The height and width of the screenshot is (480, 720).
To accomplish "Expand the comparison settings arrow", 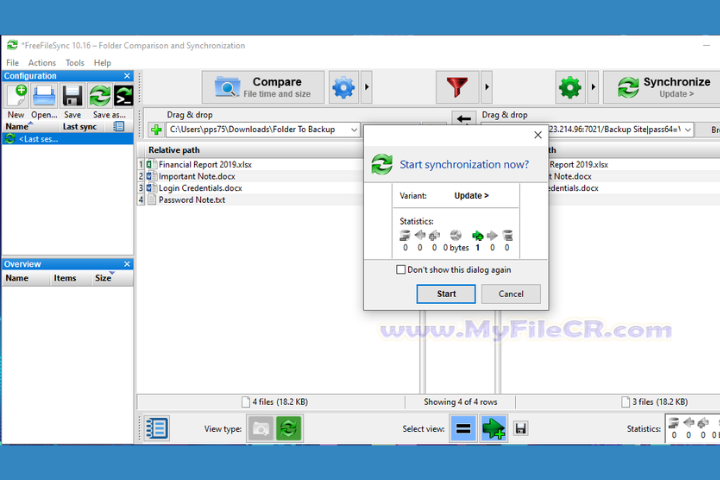I will pos(366,87).
